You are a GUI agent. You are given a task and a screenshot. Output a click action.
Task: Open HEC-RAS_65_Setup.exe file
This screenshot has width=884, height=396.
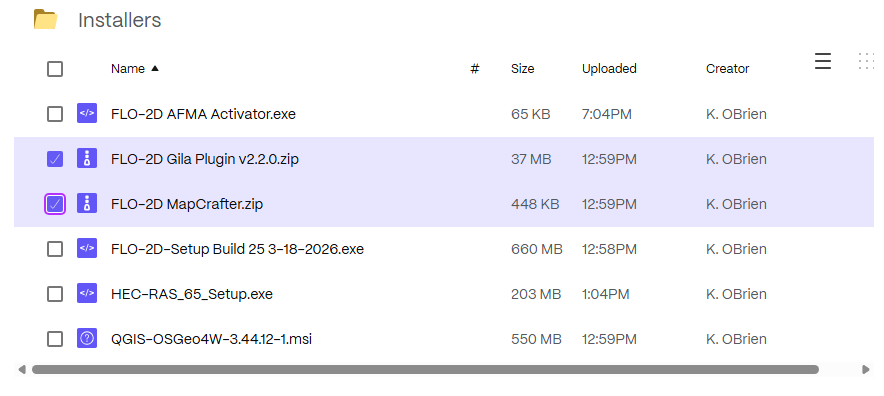click(x=192, y=294)
